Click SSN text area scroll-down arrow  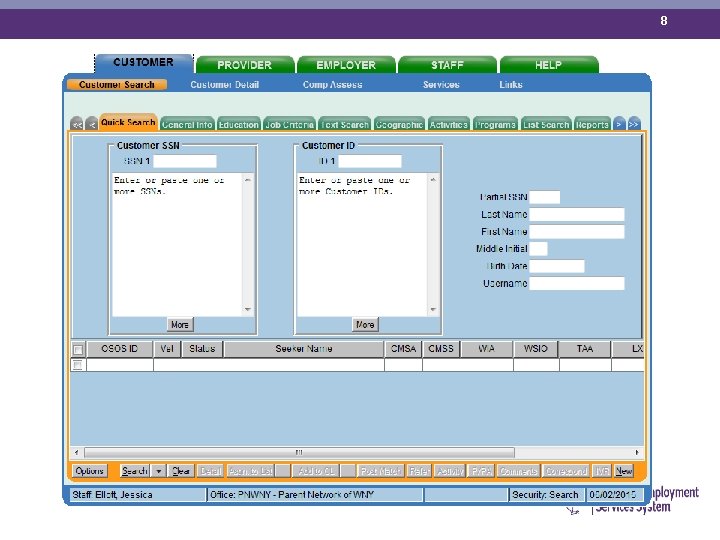pos(248,309)
